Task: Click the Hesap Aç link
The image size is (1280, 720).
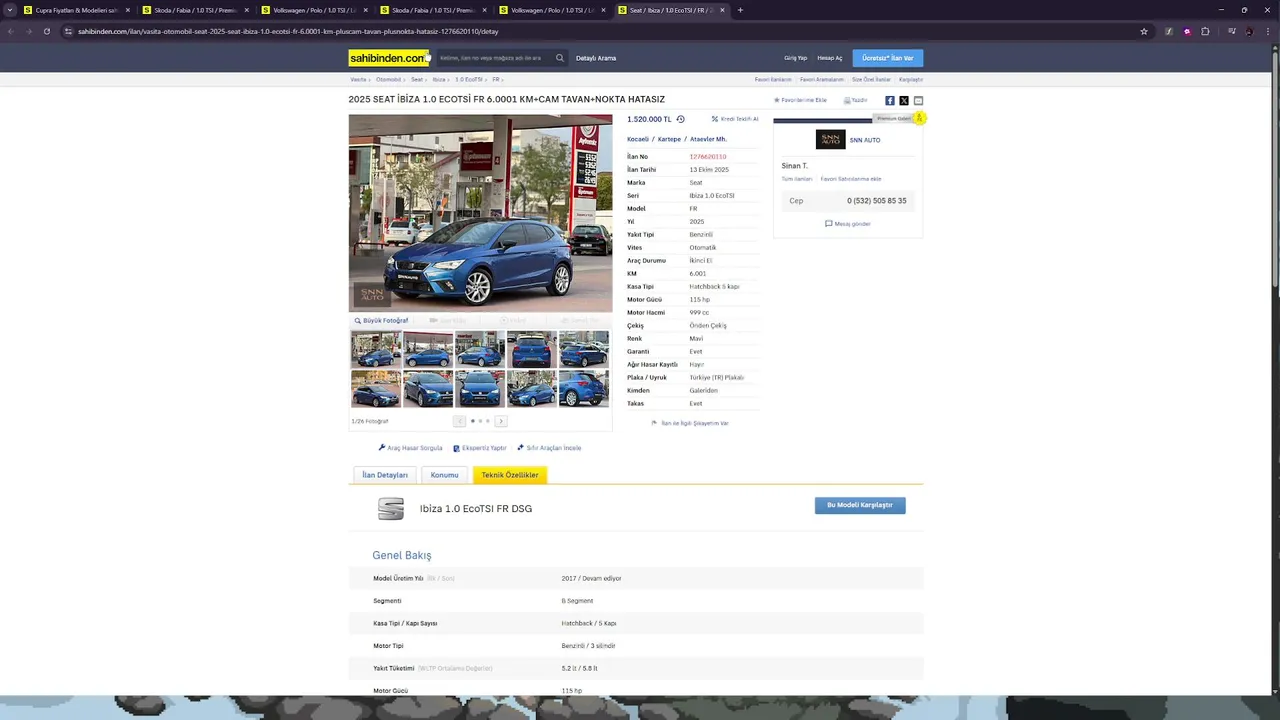Action: 830,58
